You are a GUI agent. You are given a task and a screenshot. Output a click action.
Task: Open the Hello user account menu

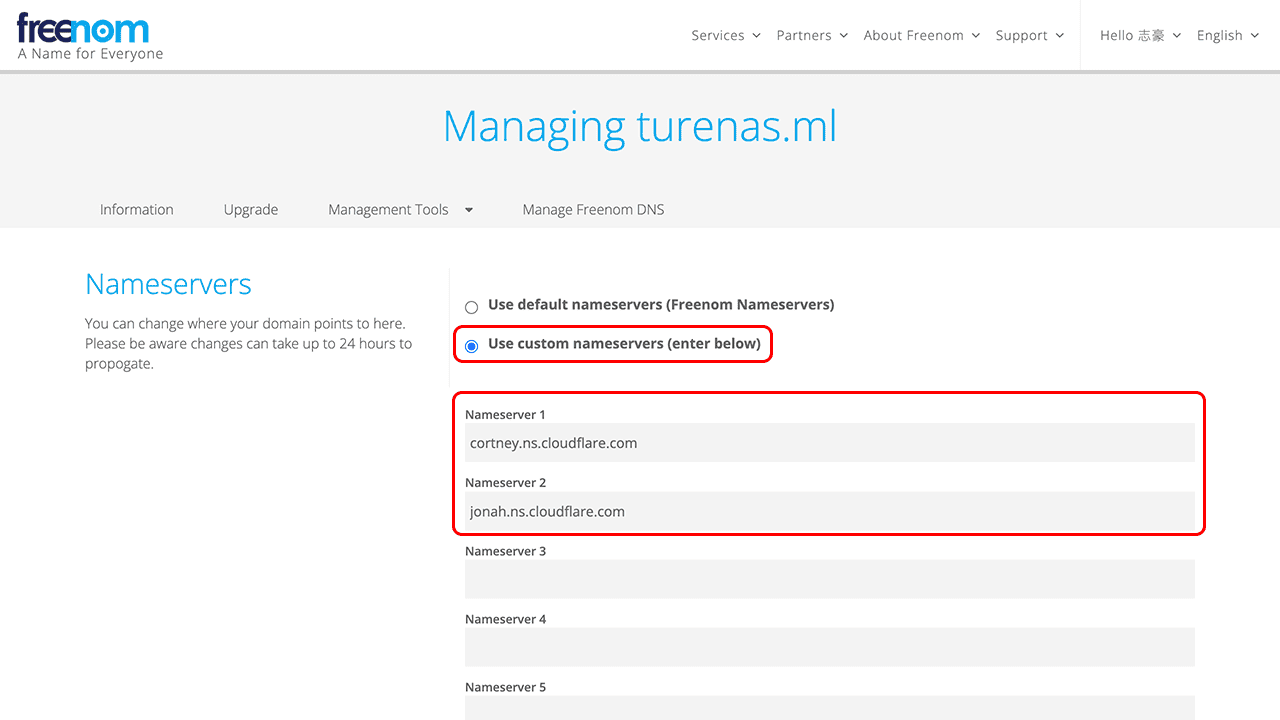(x=1139, y=35)
